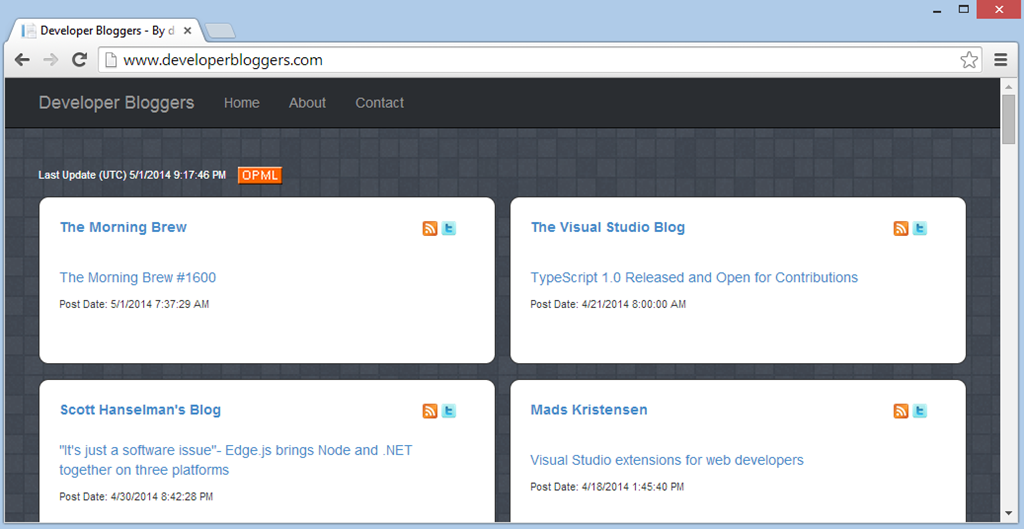Open the Mads Kristensen title link
This screenshot has width=1024, height=529.
pyautogui.click(x=589, y=410)
